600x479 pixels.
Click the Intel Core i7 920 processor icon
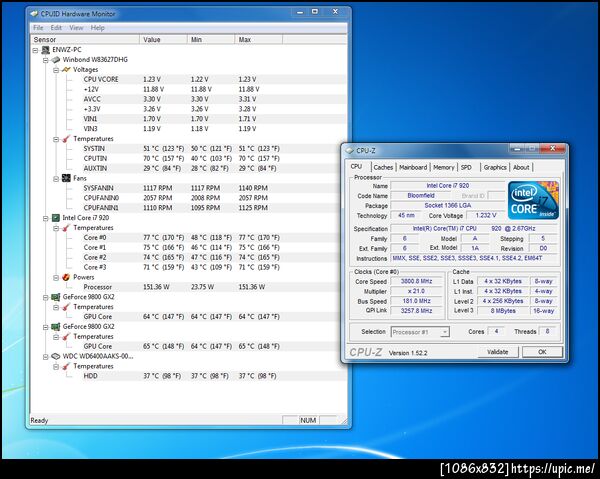[x=56, y=218]
